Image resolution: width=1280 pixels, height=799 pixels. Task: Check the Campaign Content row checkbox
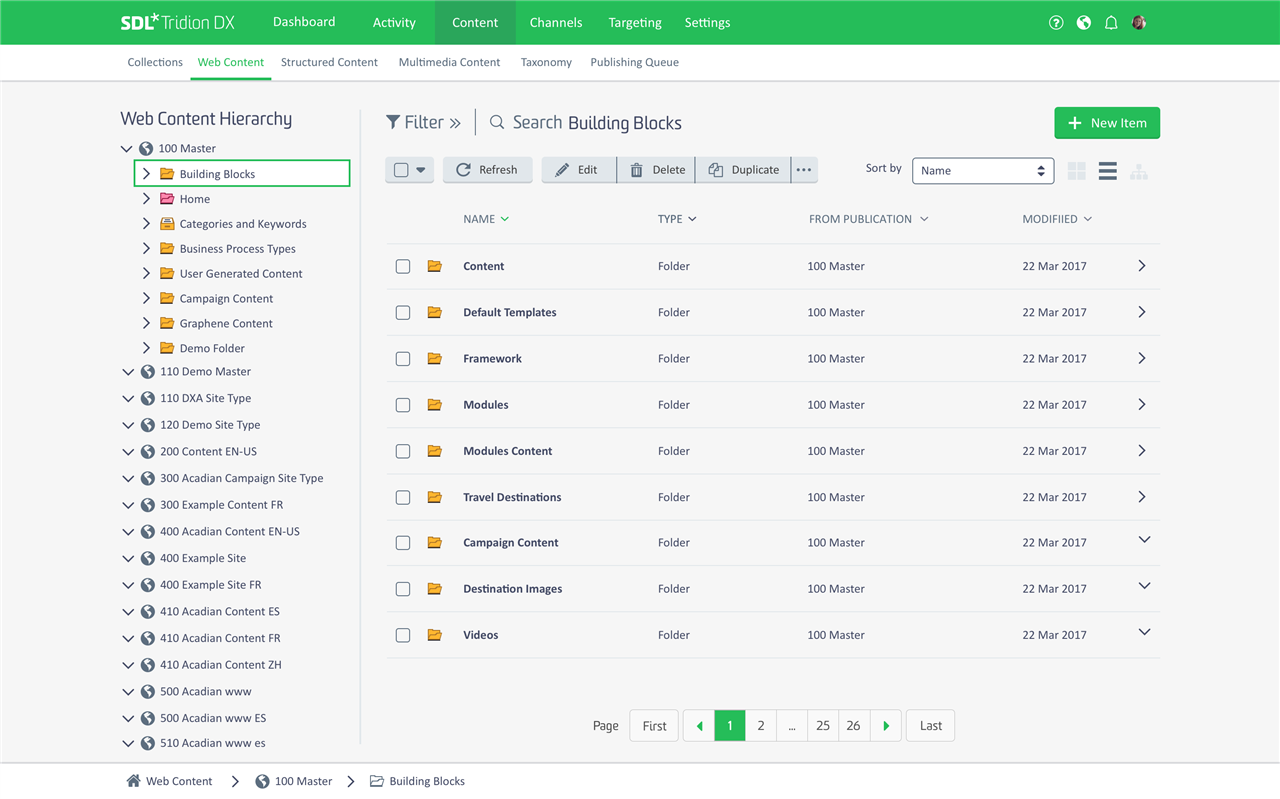403,543
